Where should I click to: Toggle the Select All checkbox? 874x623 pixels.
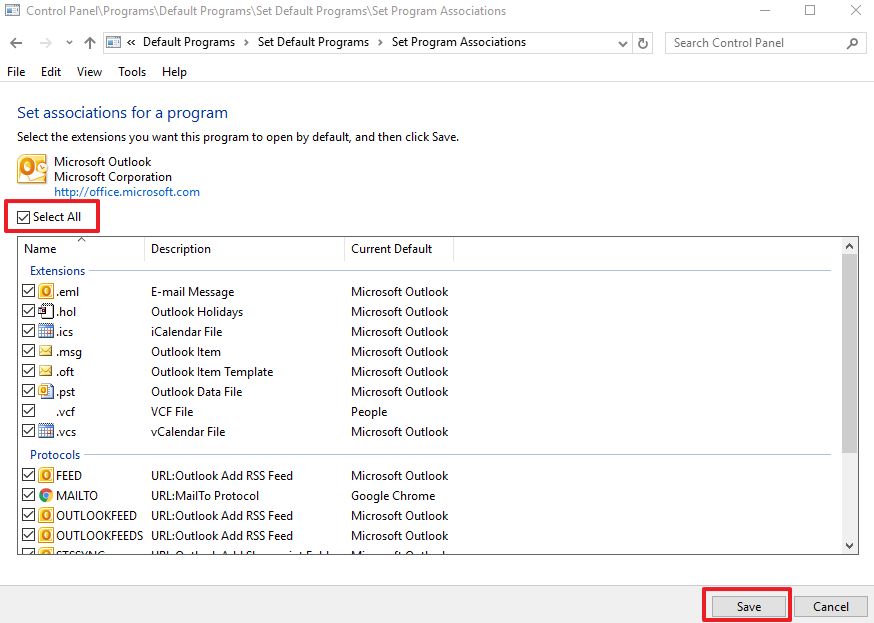[x=23, y=217]
